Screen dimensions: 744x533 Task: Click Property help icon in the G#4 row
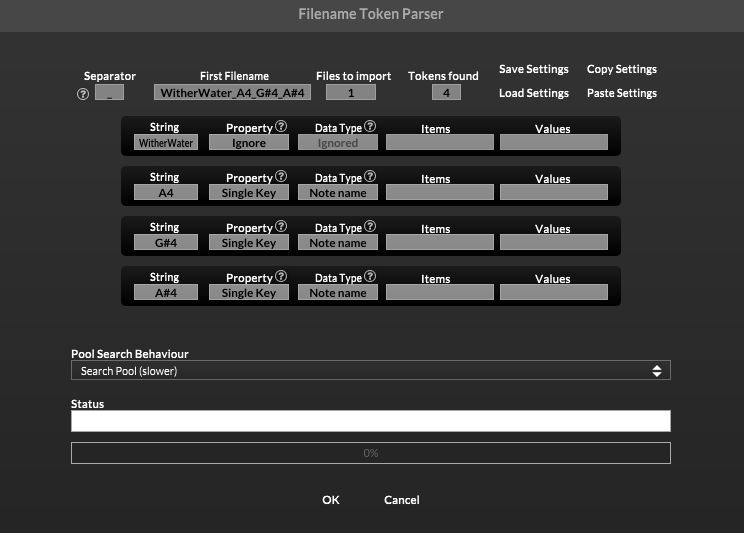click(x=281, y=227)
